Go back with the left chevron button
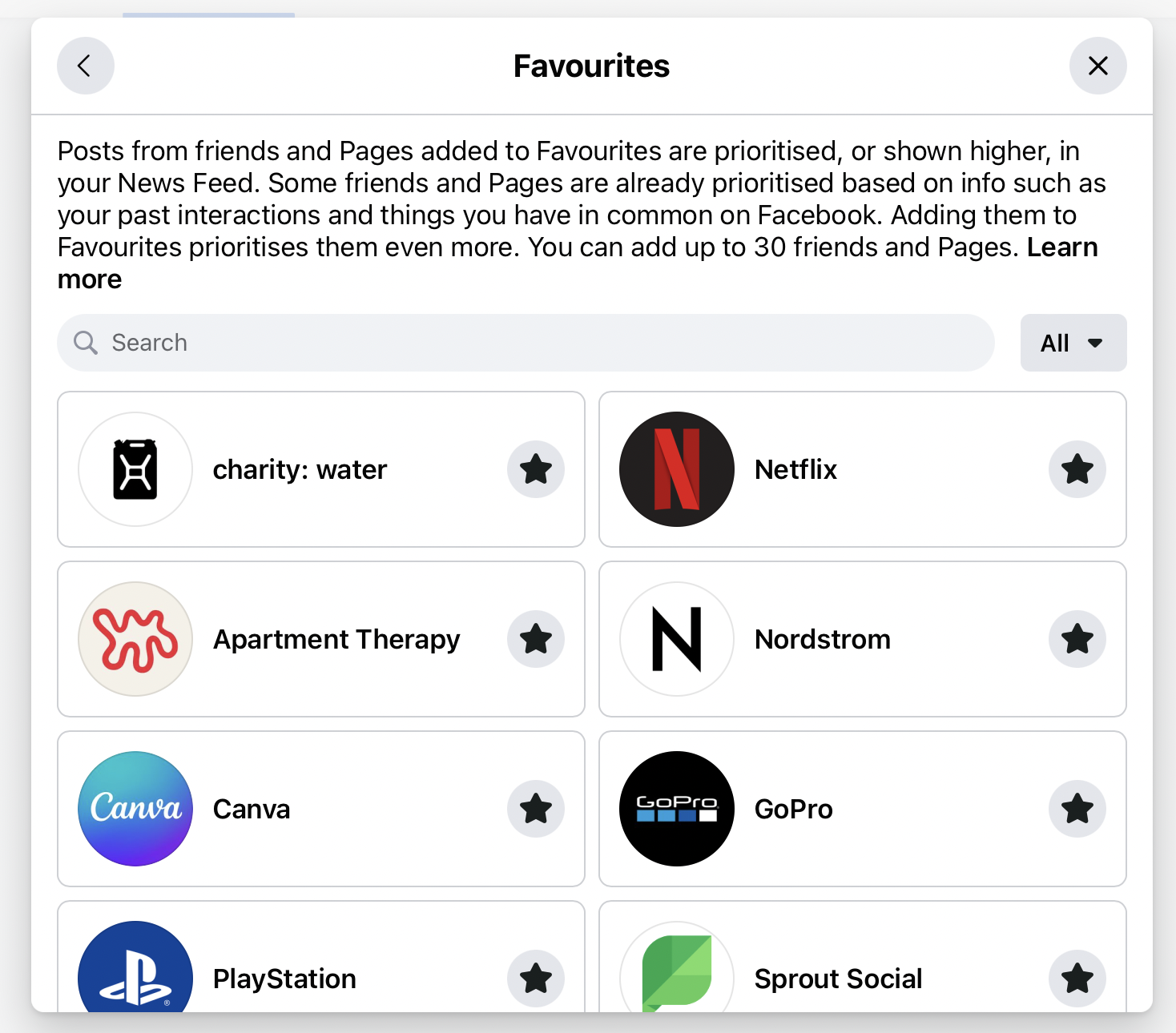Viewport: 1176px width, 1033px height. (86, 66)
